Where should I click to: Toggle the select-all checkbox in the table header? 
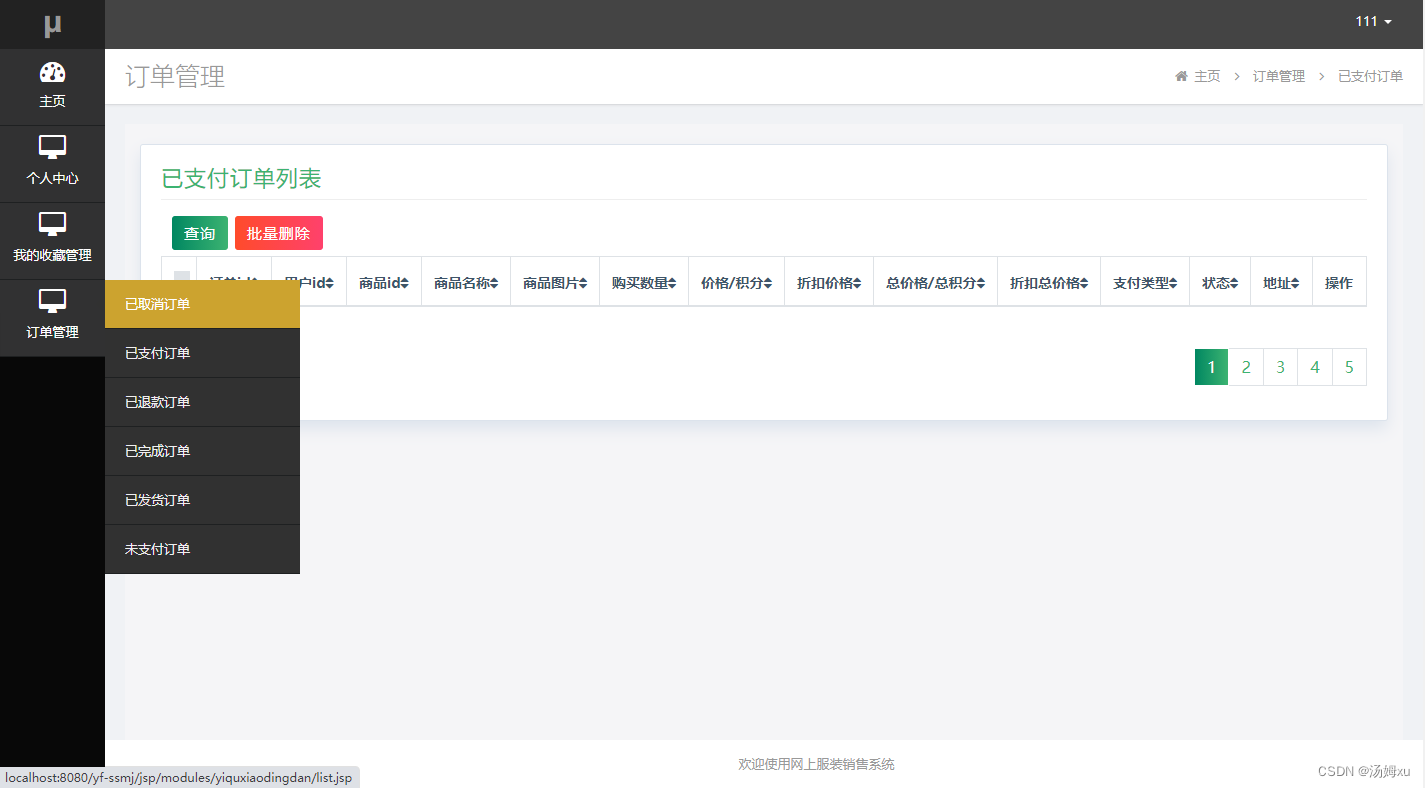(182, 276)
